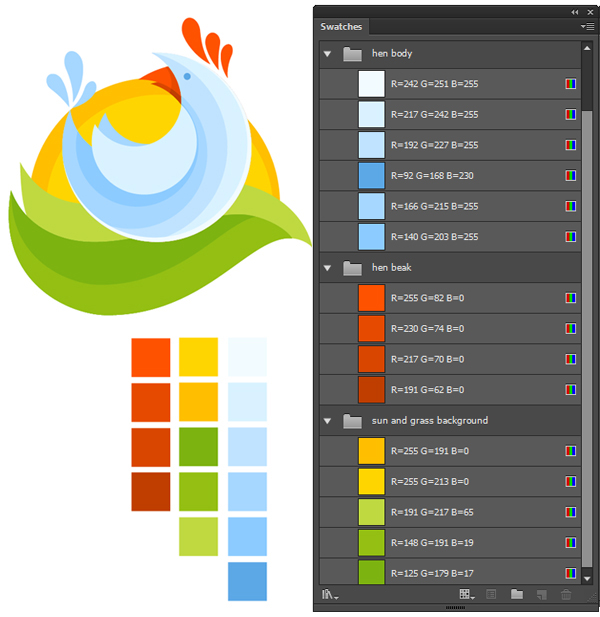Click the Swatches panel vertical scrollbar thumb
This screenshot has width=600, height=617.
pyautogui.click(x=587, y=338)
